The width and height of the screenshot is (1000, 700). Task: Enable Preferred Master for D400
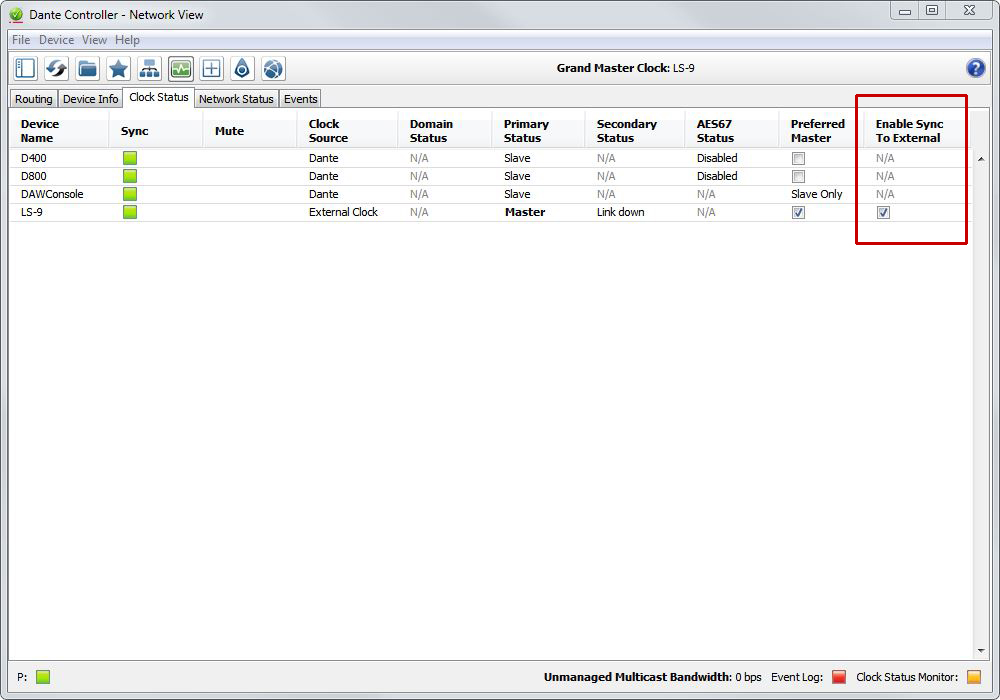[x=798, y=158]
